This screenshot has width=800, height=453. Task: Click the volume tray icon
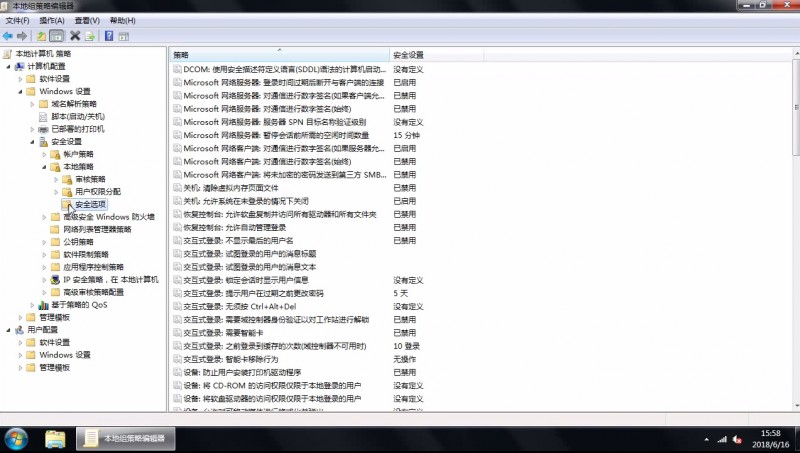737,439
